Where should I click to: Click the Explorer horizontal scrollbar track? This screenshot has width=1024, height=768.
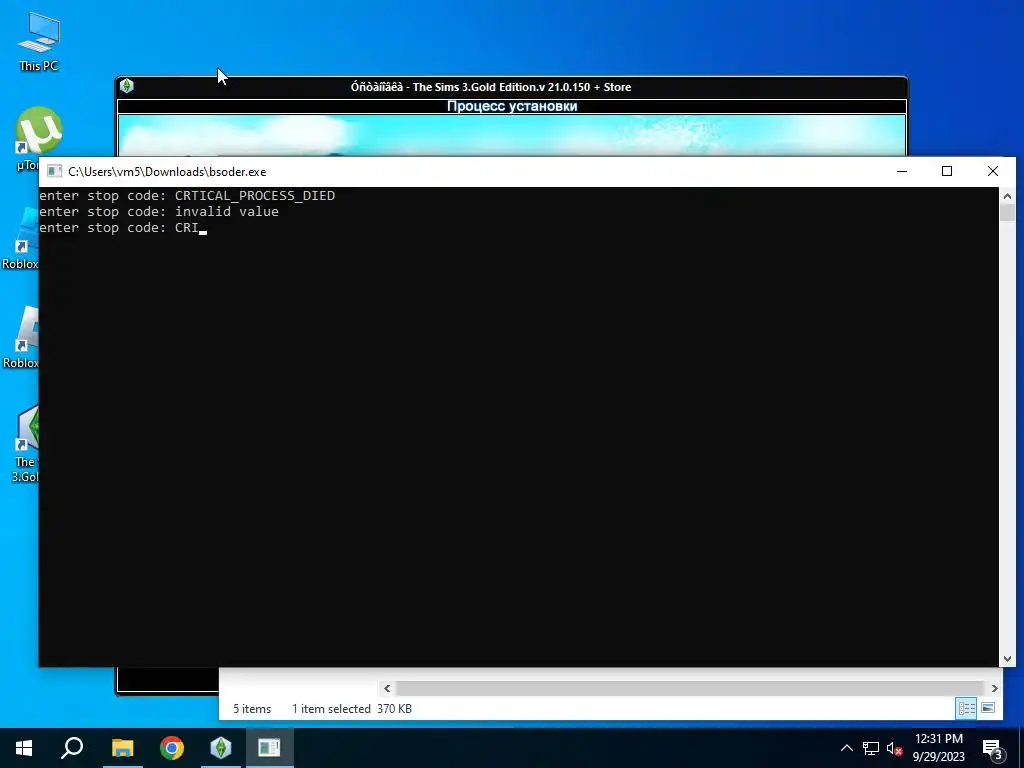click(x=690, y=688)
